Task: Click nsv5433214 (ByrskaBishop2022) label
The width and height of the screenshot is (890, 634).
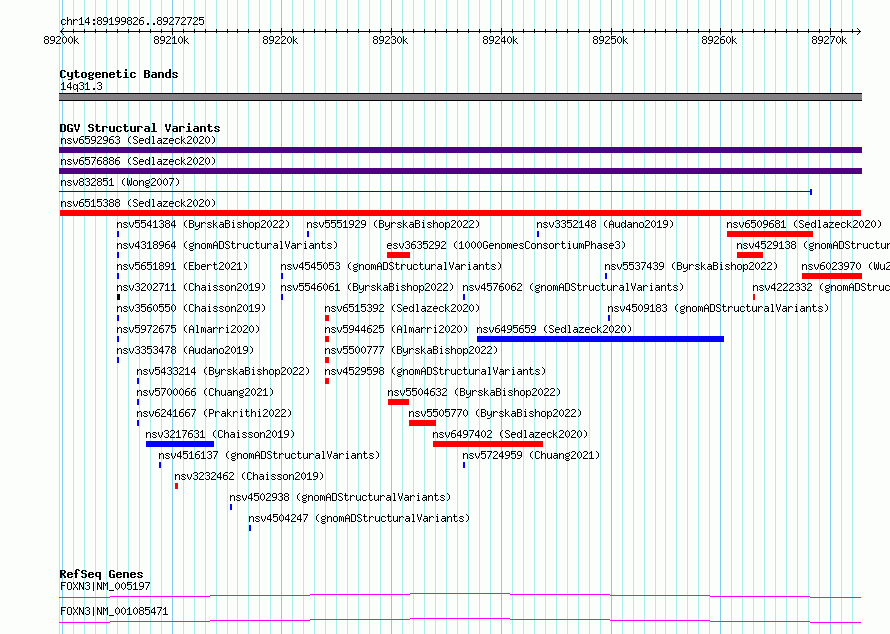Action: click(x=223, y=371)
